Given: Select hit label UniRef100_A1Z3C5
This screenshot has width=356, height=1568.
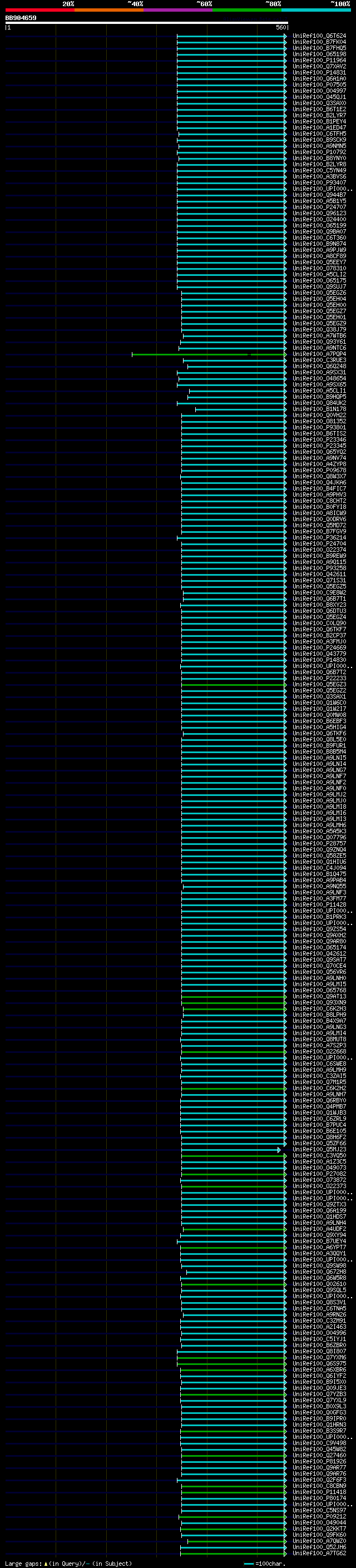Looking at the screenshot, I should click(319, 1161).
